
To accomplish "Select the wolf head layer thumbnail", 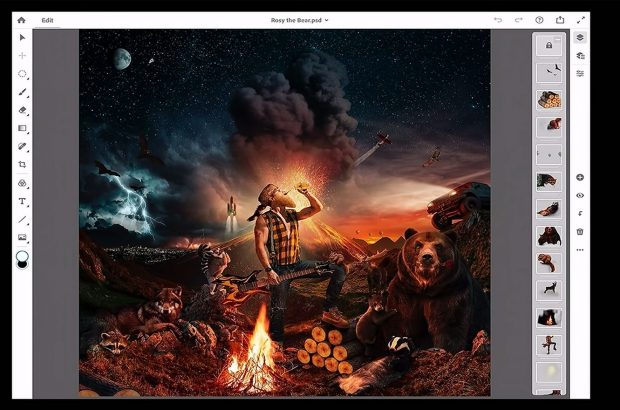I will coord(549,182).
